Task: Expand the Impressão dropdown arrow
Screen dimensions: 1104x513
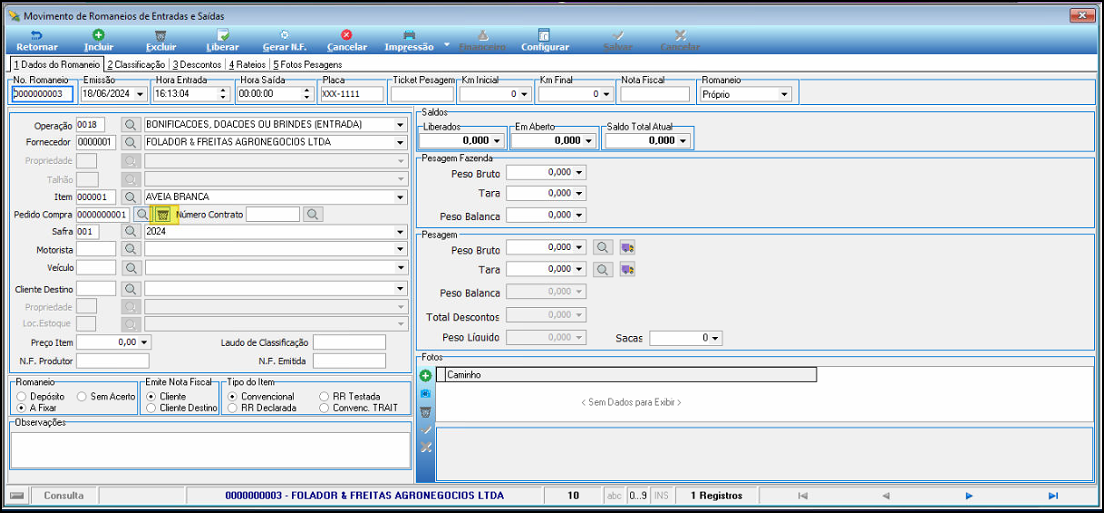Action: [446, 46]
